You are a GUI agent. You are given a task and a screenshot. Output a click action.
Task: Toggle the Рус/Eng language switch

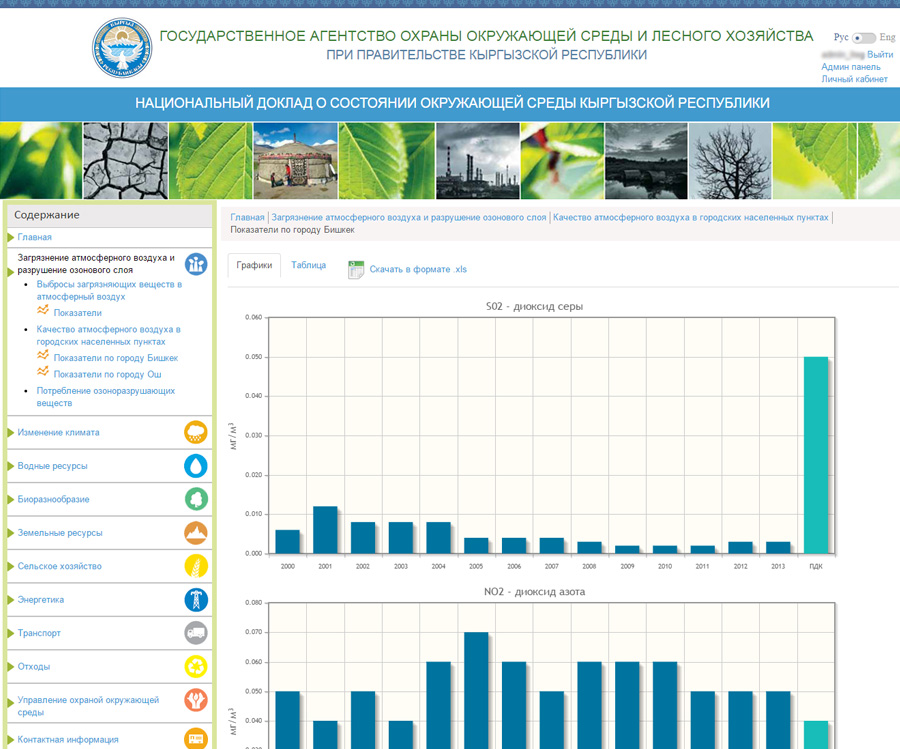coord(864,38)
